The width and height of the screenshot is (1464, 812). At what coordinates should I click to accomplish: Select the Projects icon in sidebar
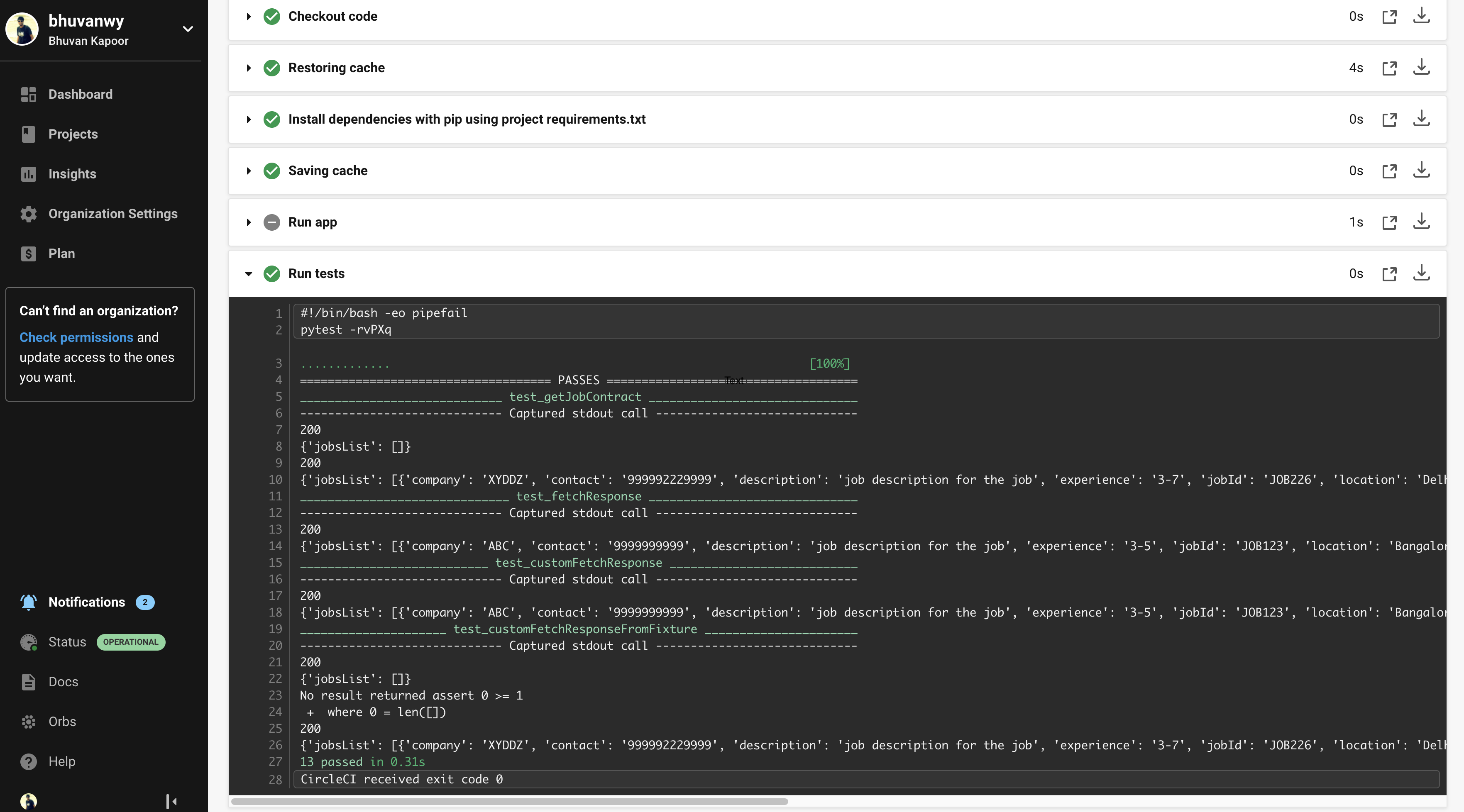pos(28,134)
